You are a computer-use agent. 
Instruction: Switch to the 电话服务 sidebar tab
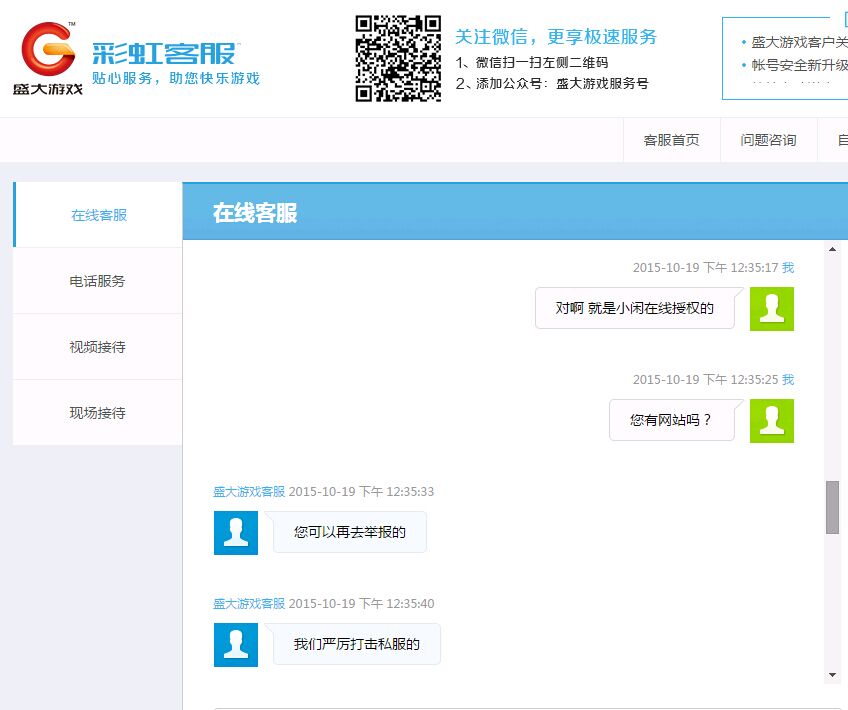click(98, 281)
